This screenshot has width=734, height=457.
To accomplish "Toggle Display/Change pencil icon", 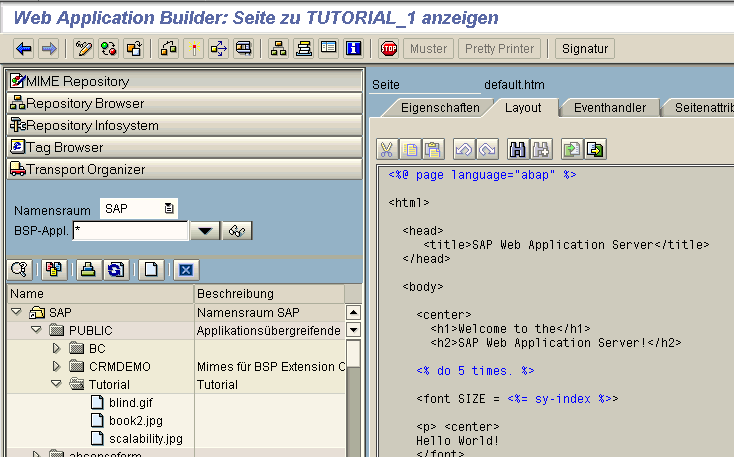I will click(84, 48).
